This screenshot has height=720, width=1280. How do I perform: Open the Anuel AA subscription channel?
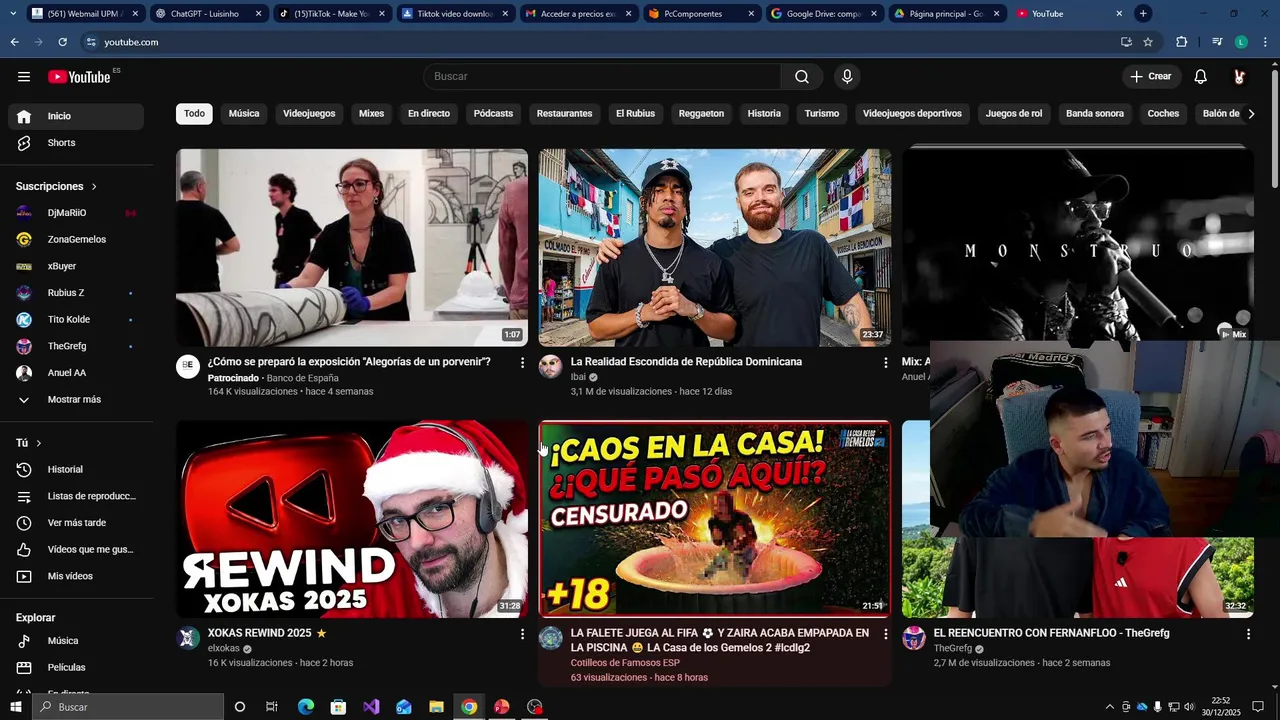(x=76, y=373)
